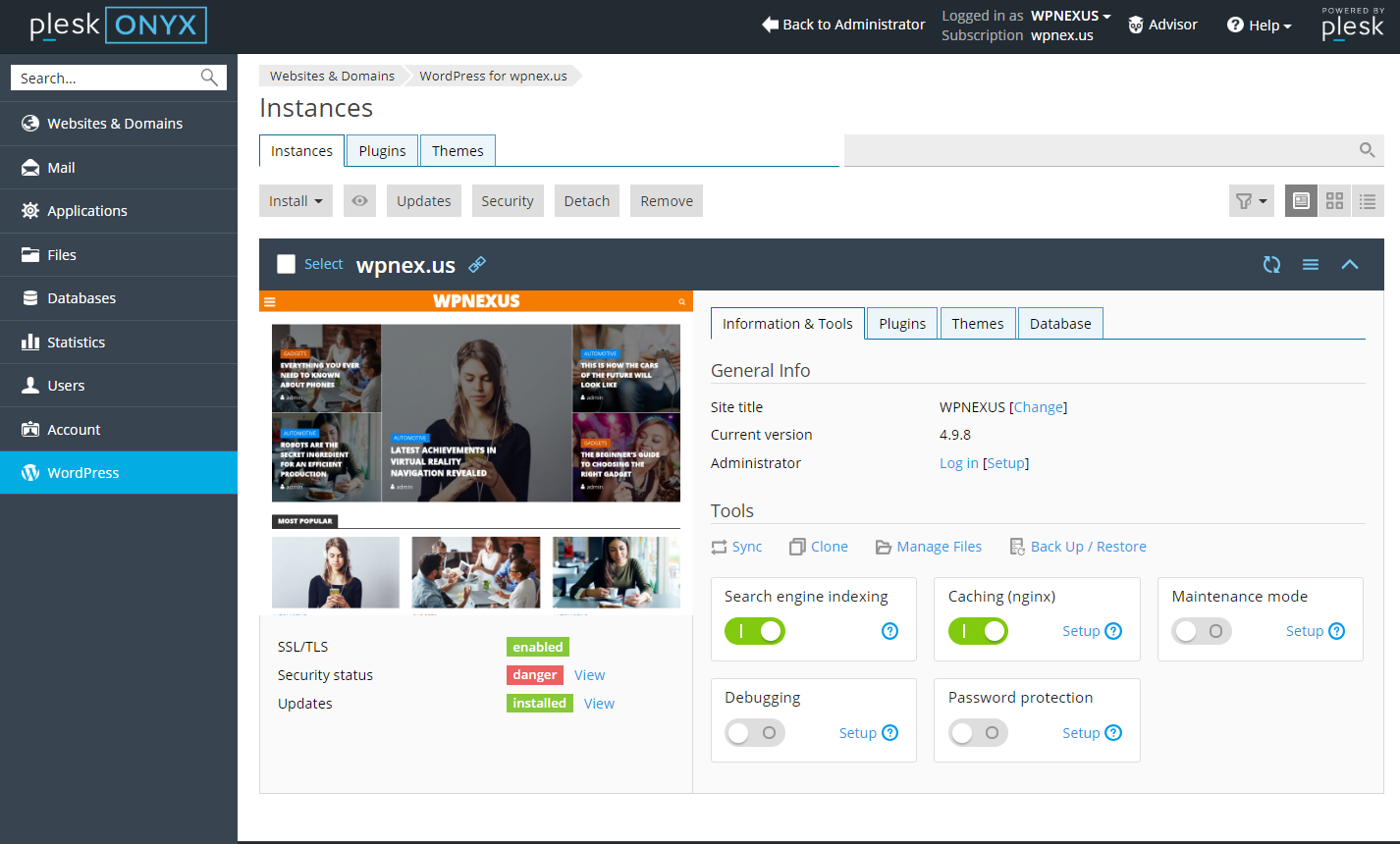Click the Remove button
1400x844 pixels.
tap(667, 200)
